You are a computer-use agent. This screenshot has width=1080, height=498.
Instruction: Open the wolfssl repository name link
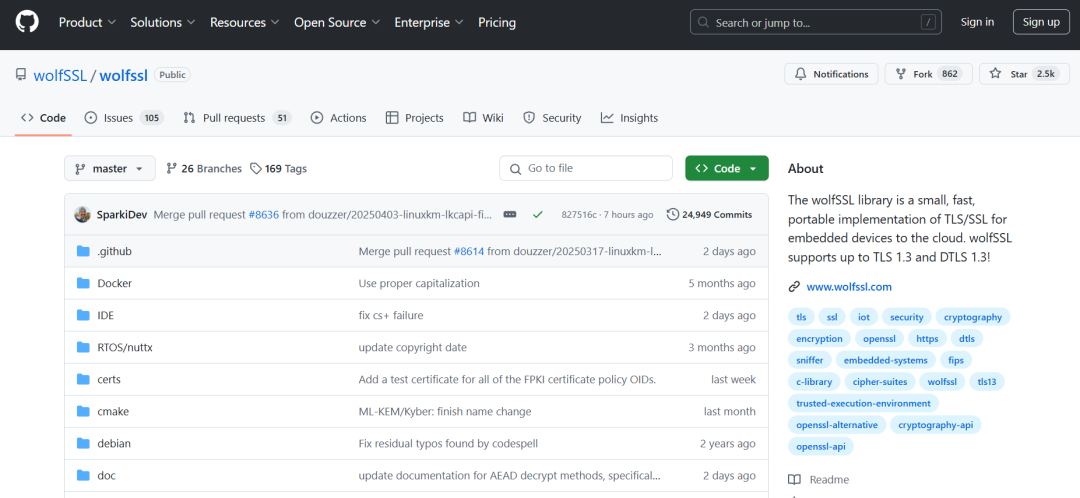(x=124, y=75)
